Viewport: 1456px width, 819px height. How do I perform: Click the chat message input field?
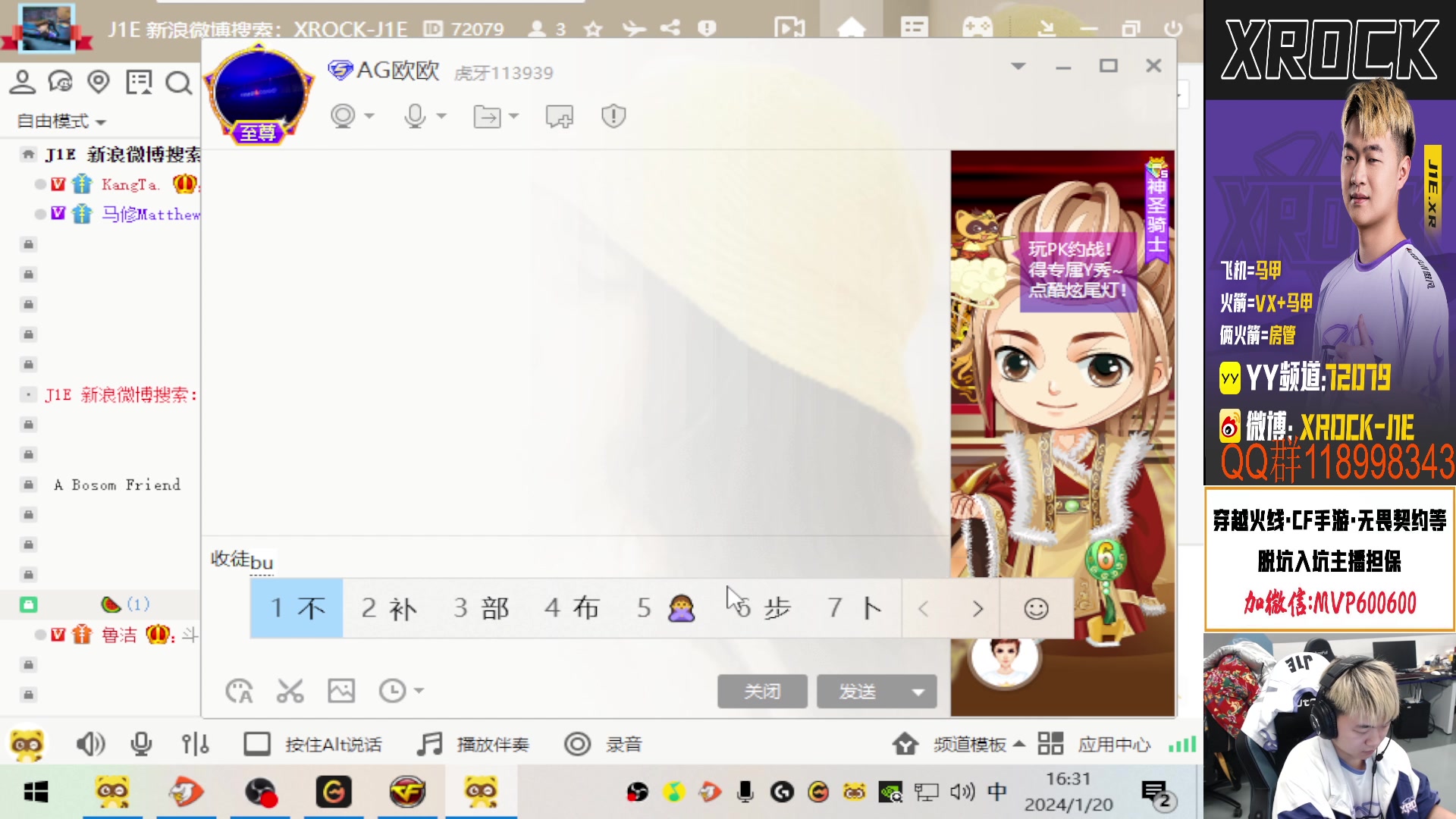click(576, 599)
